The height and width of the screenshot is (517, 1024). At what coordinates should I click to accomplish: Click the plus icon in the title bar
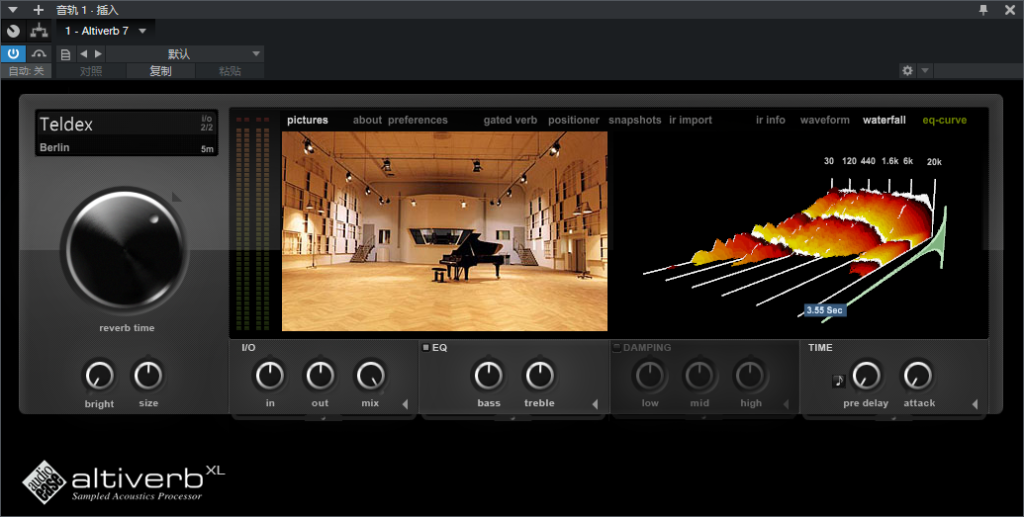(x=39, y=10)
